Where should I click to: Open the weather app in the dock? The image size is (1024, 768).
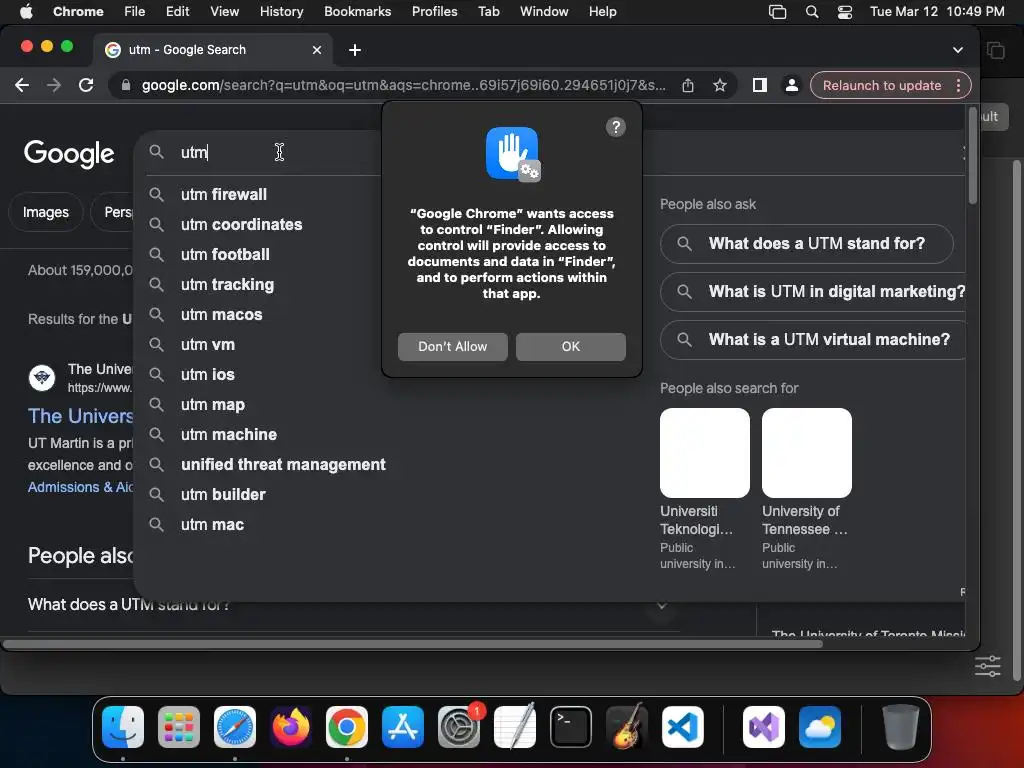820,727
